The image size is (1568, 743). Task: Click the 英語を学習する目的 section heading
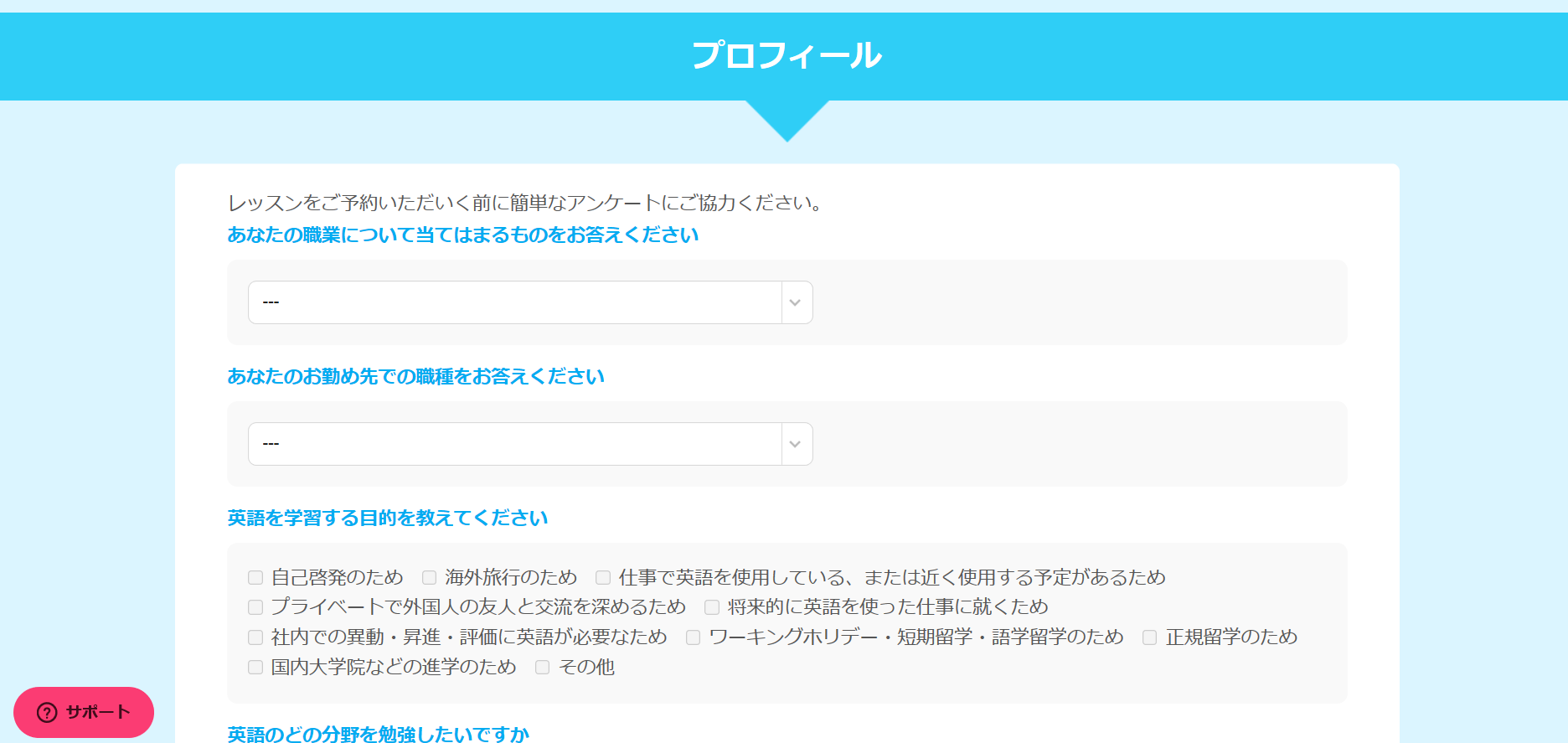click(388, 519)
